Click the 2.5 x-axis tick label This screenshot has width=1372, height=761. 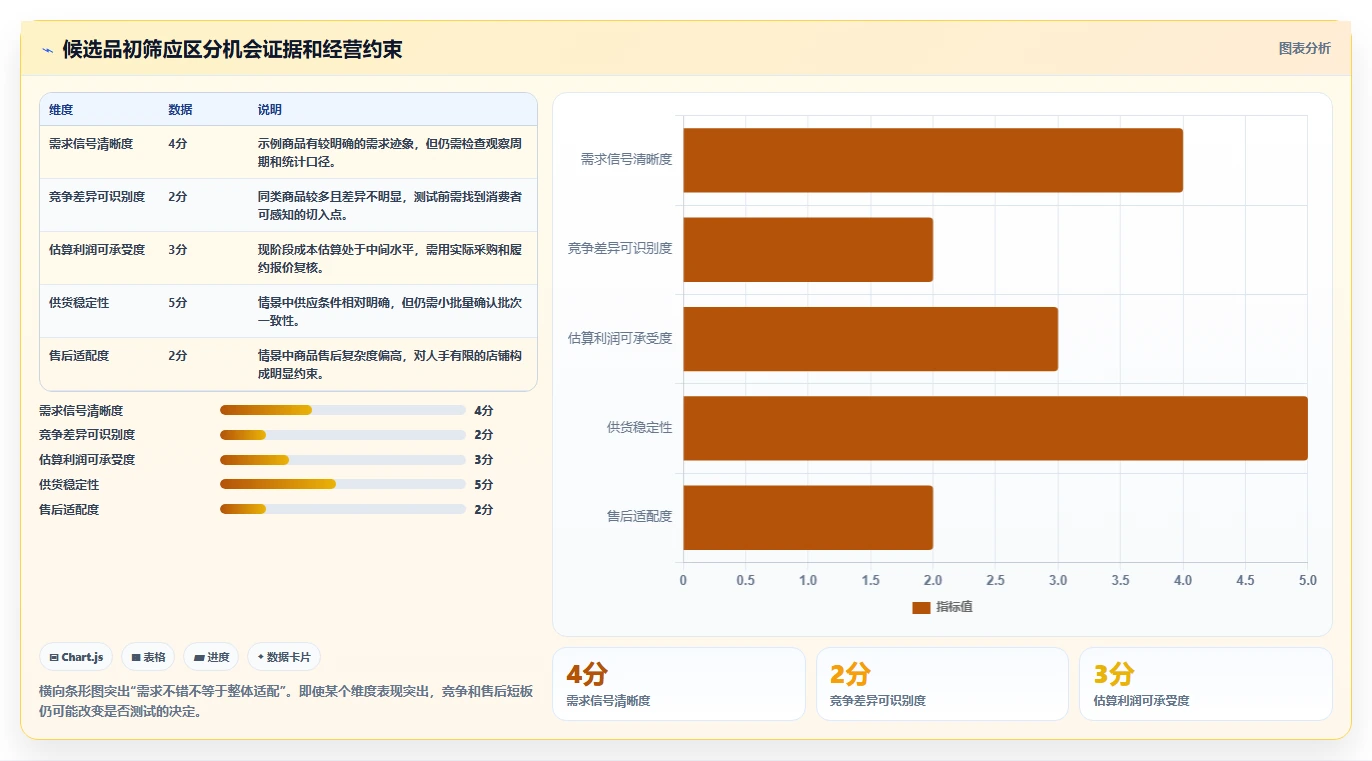point(995,580)
